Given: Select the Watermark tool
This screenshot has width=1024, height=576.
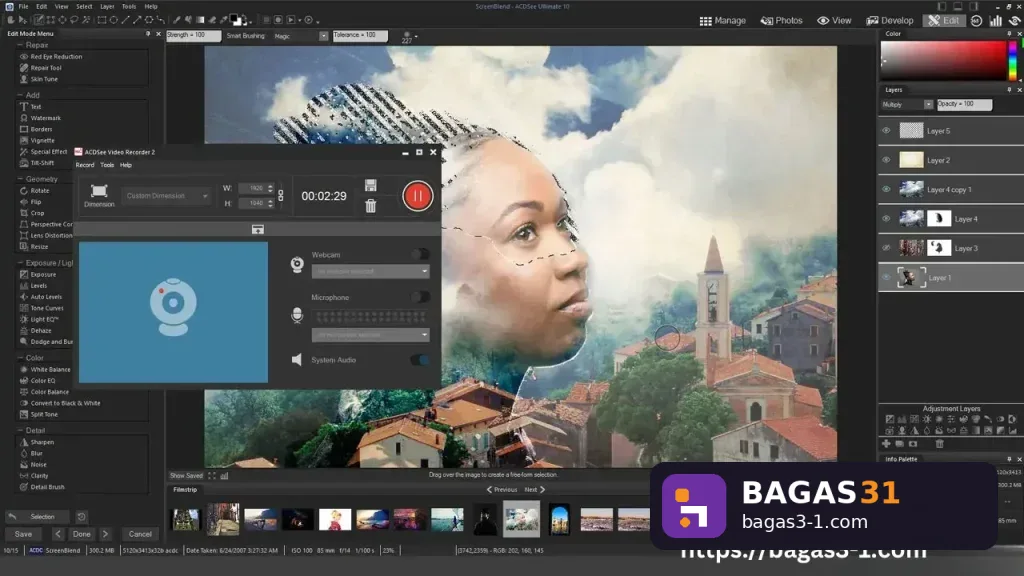Looking at the screenshot, I should pos(40,118).
